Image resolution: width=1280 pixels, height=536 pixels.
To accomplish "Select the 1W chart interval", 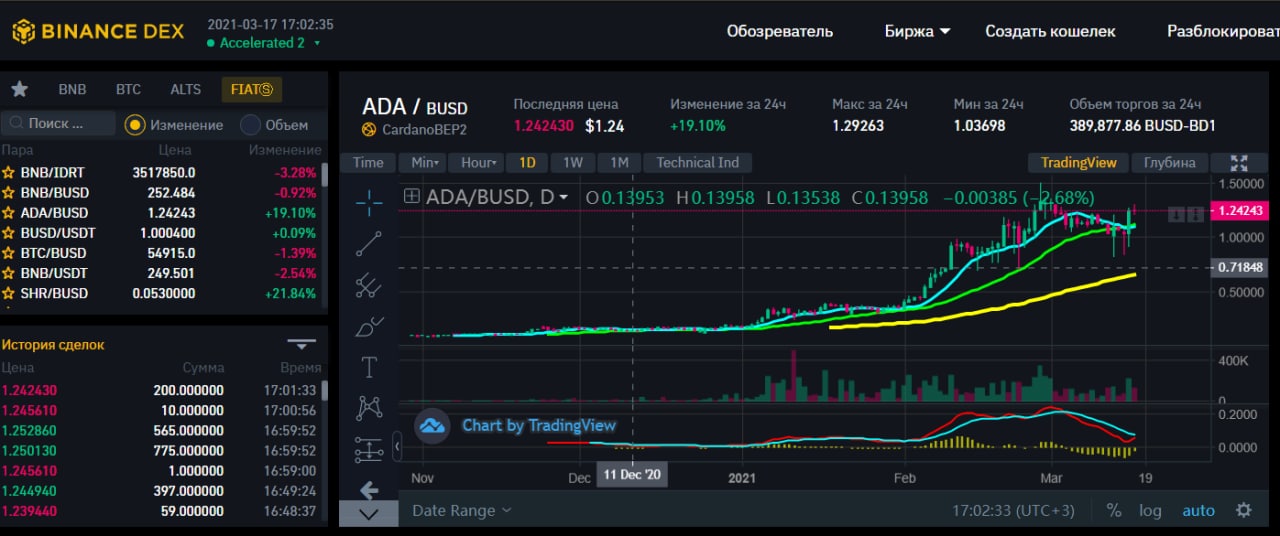I will pos(572,162).
